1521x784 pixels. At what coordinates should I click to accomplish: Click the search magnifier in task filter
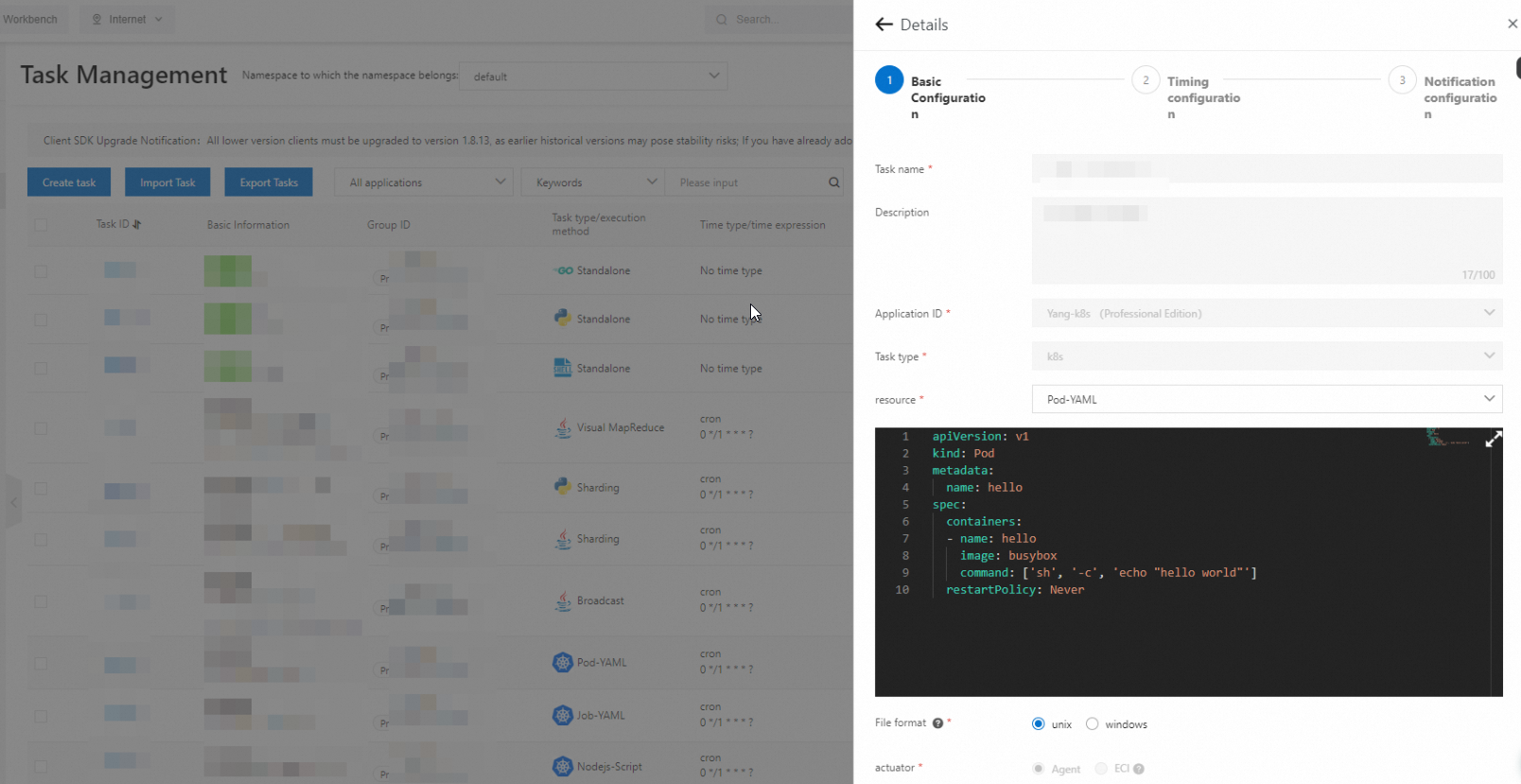[x=834, y=183]
